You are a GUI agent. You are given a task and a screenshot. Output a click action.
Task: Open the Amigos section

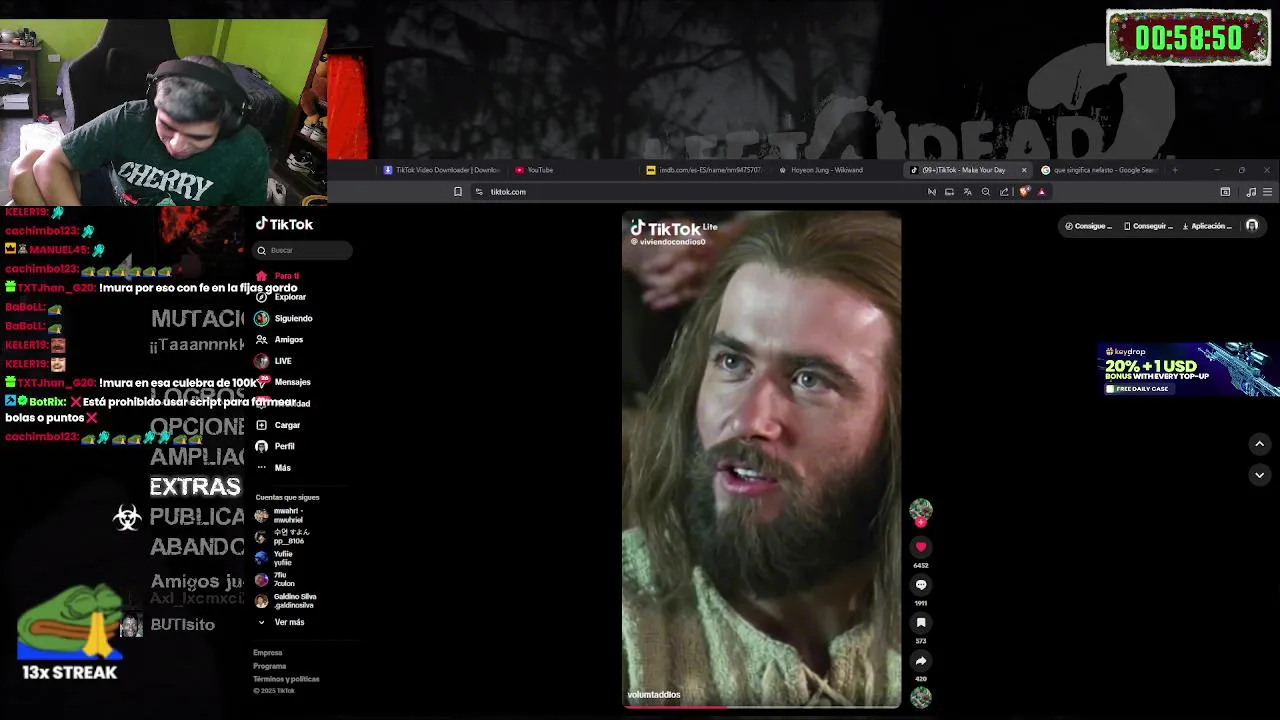point(279,340)
